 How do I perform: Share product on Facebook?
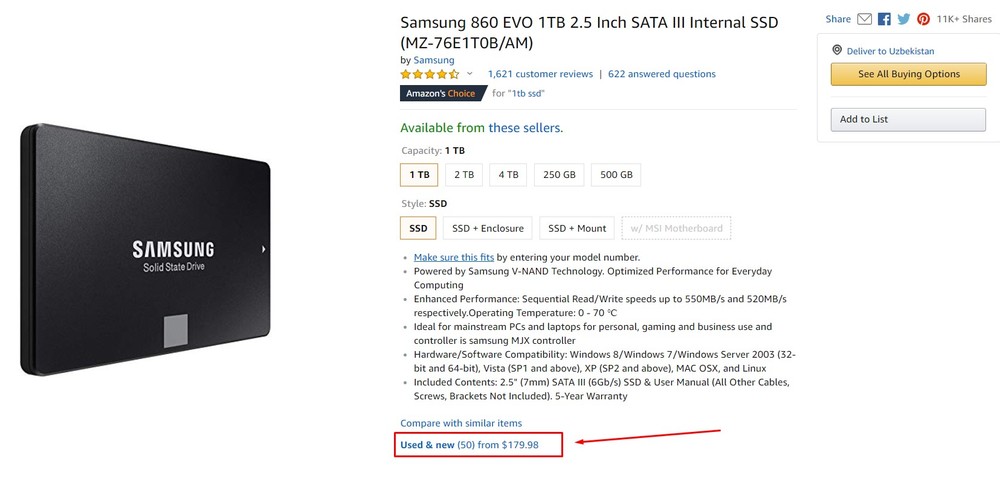[x=884, y=19]
